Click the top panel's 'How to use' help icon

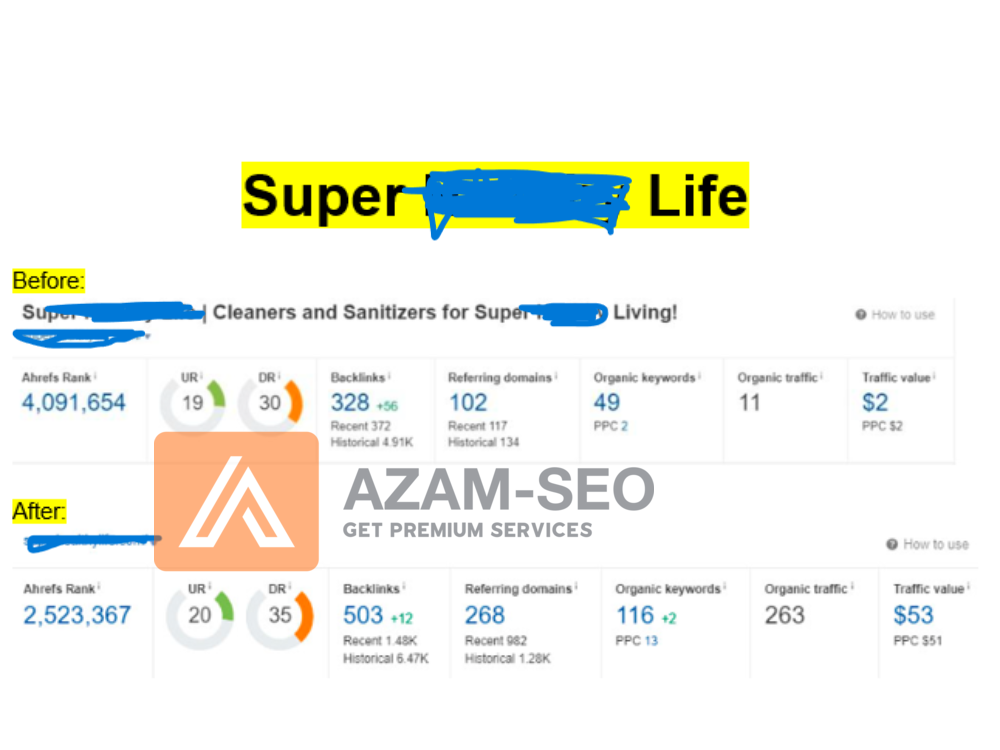tap(860, 315)
